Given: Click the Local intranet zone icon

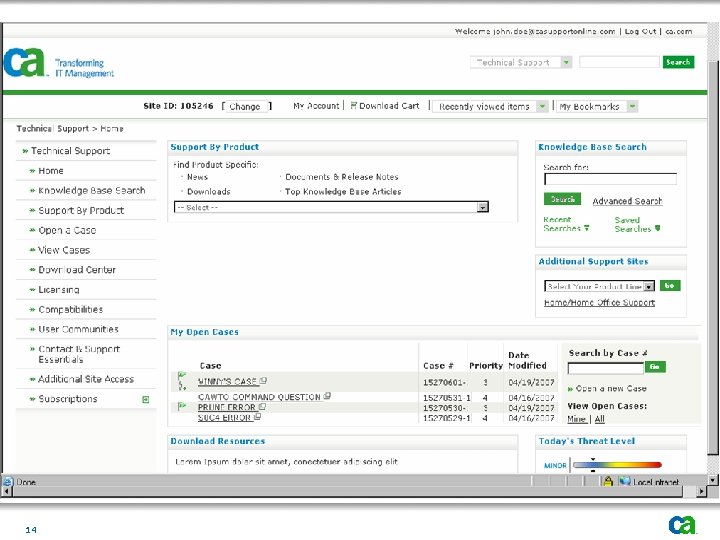Looking at the screenshot, I should pyautogui.click(x=624, y=481).
